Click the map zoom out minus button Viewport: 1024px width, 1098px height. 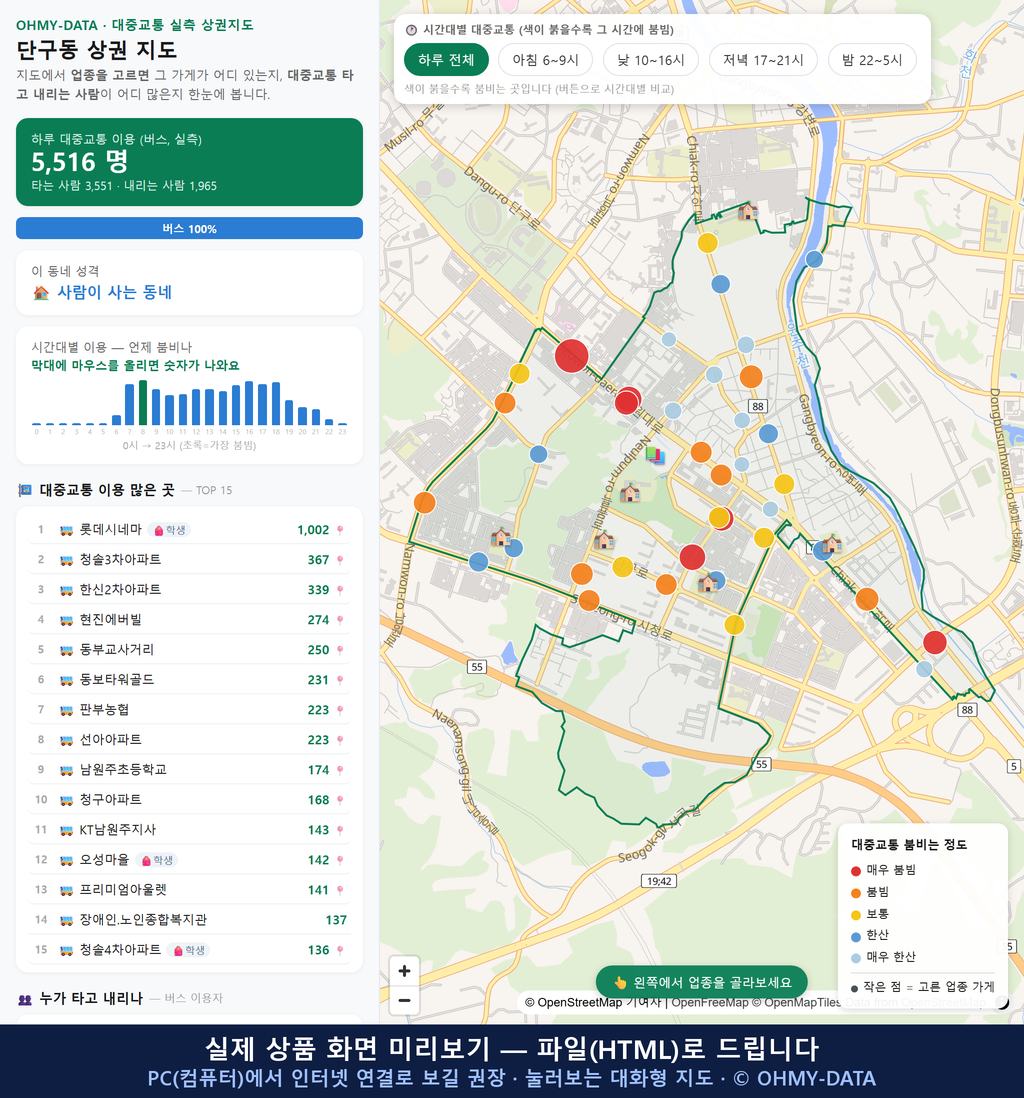[x=404, y=1000]
